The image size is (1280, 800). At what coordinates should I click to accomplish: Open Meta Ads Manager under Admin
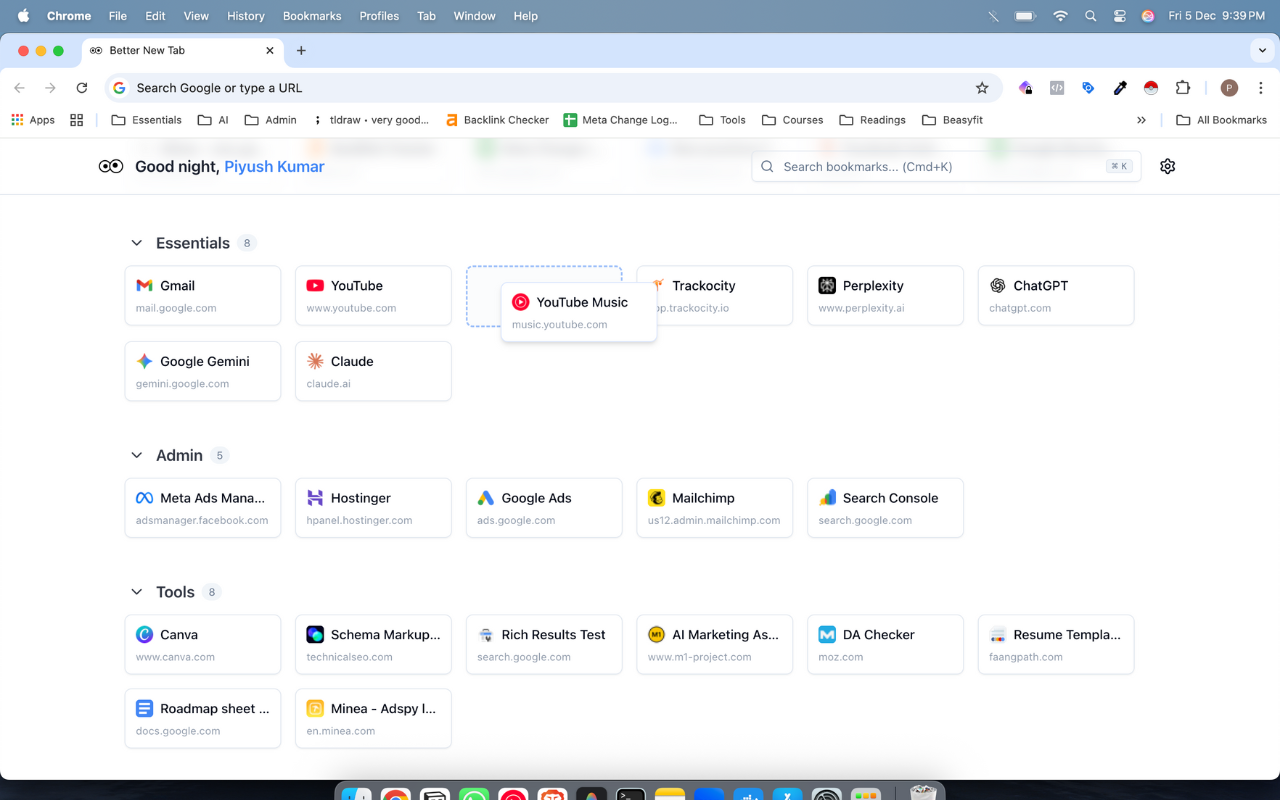click(x=202, y=507)
